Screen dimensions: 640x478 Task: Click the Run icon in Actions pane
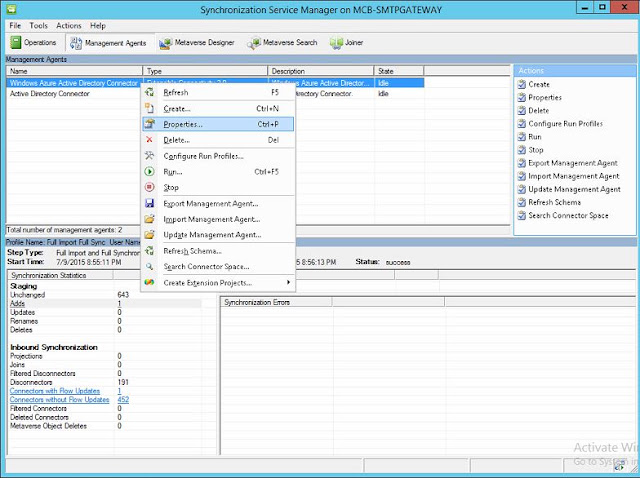coord(522,137)
